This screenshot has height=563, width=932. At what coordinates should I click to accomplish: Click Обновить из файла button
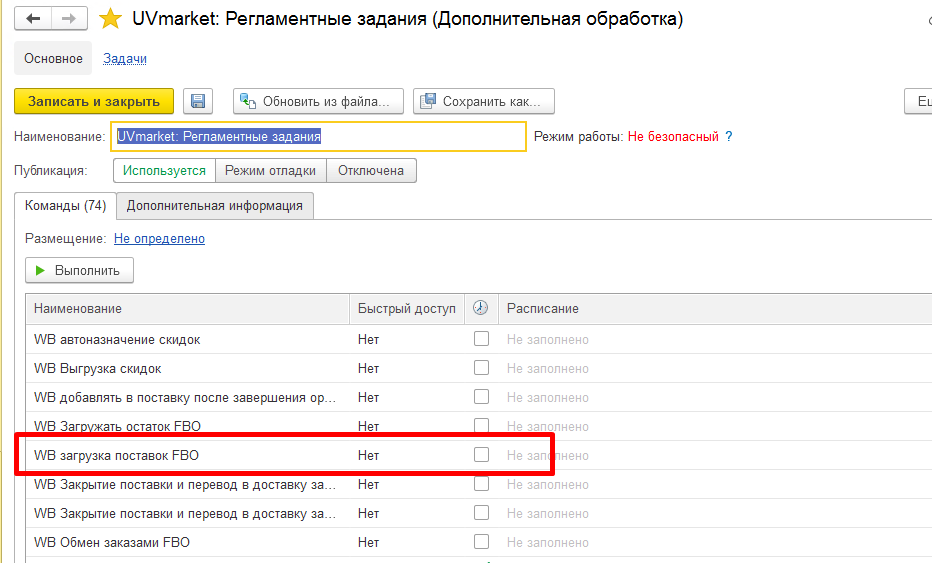click(319, 102)
